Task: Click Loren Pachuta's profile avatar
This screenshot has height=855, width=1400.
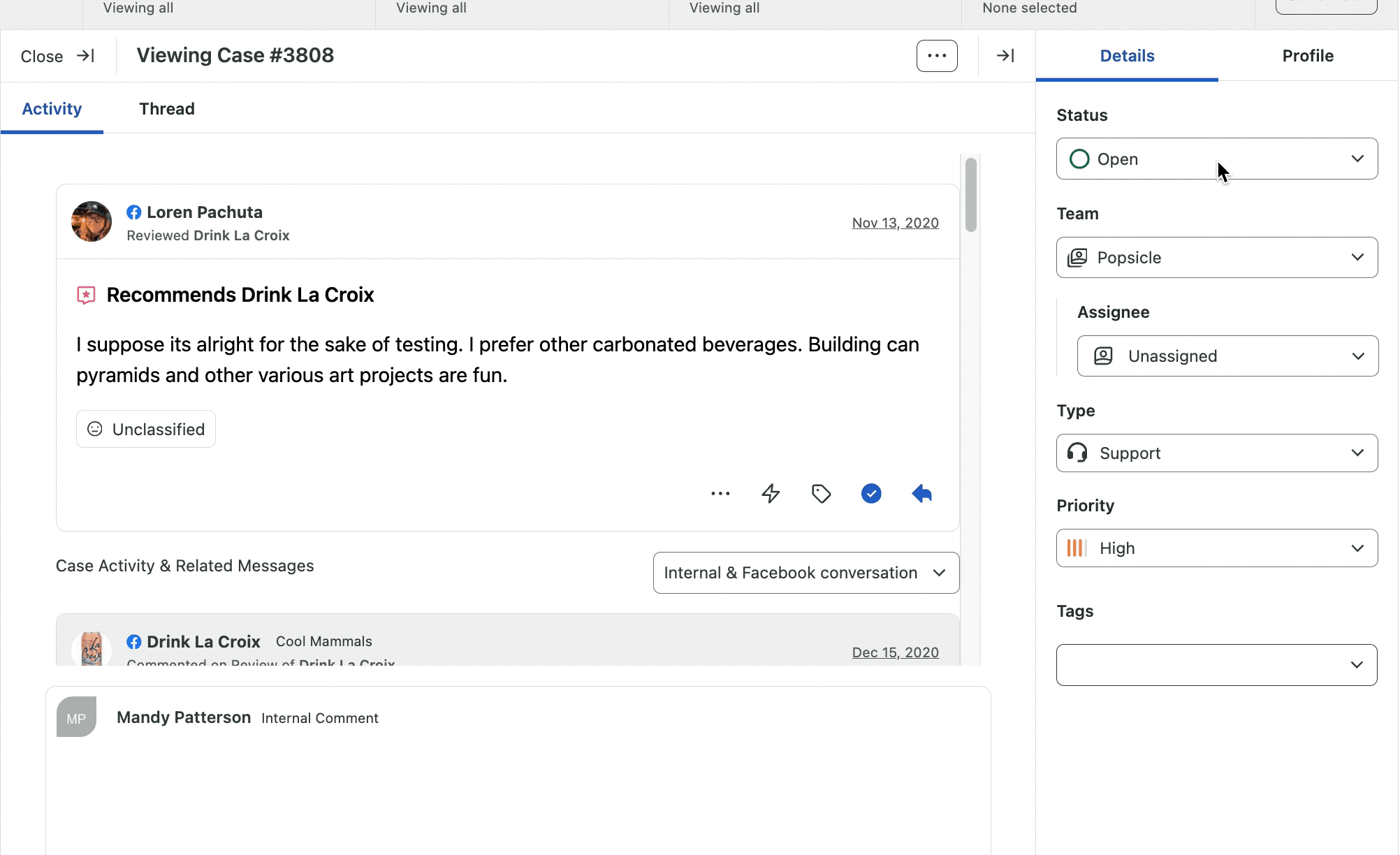Action: pyautogui.click(x=92, y=221)
